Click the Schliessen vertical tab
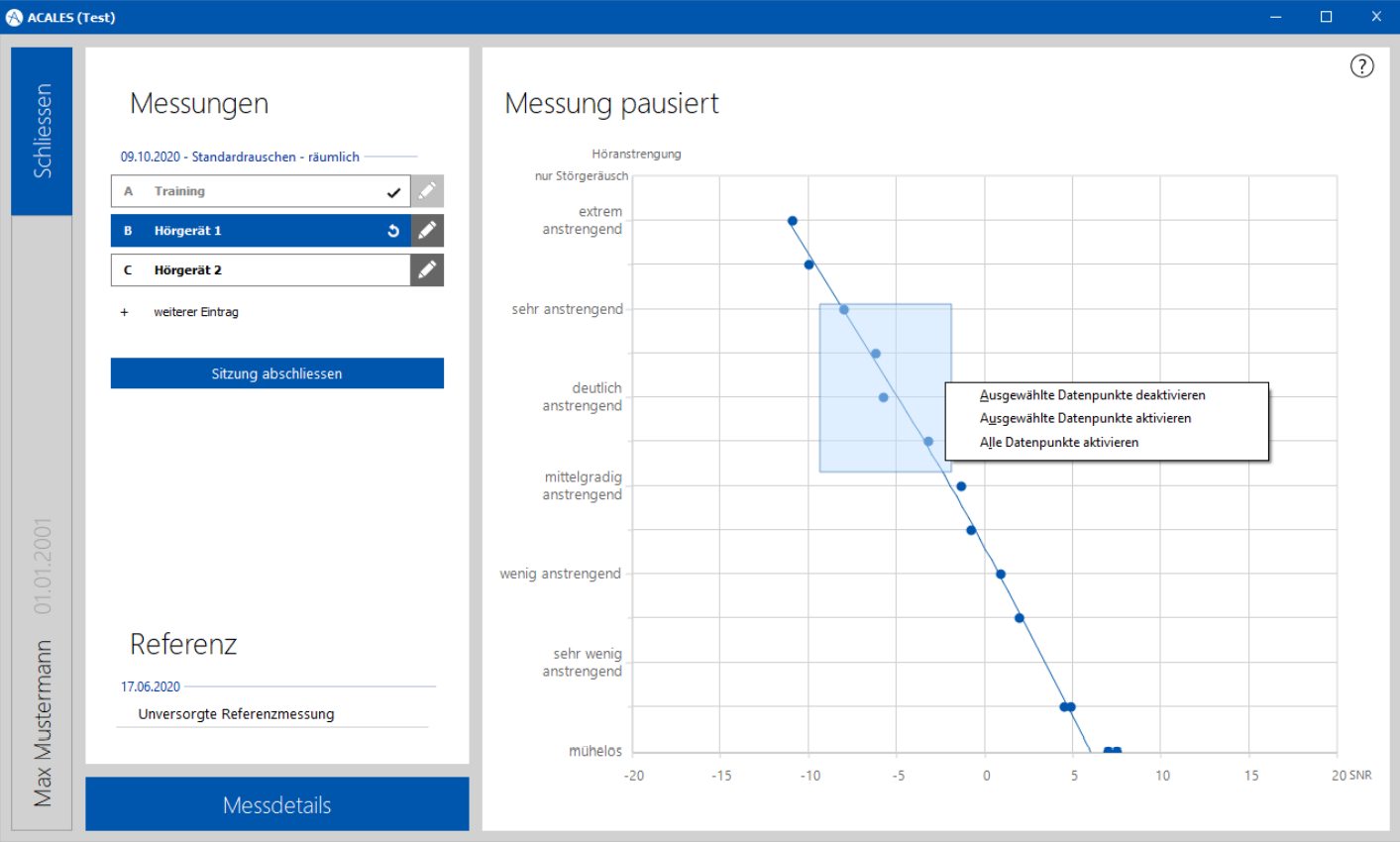Viewport: 1400px width, 842px height. pyautogui.click(x=42, y=131)
